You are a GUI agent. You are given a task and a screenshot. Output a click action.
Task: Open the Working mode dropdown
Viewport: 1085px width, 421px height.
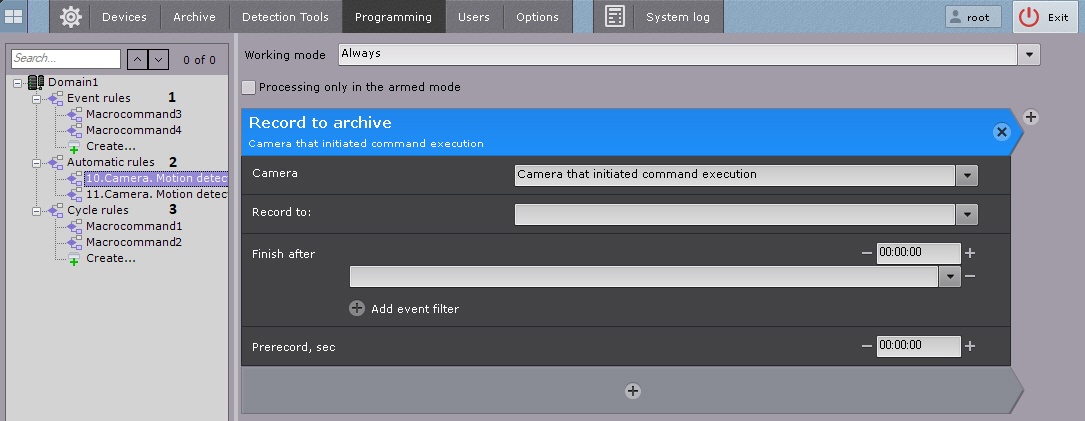click(1031, 54)
